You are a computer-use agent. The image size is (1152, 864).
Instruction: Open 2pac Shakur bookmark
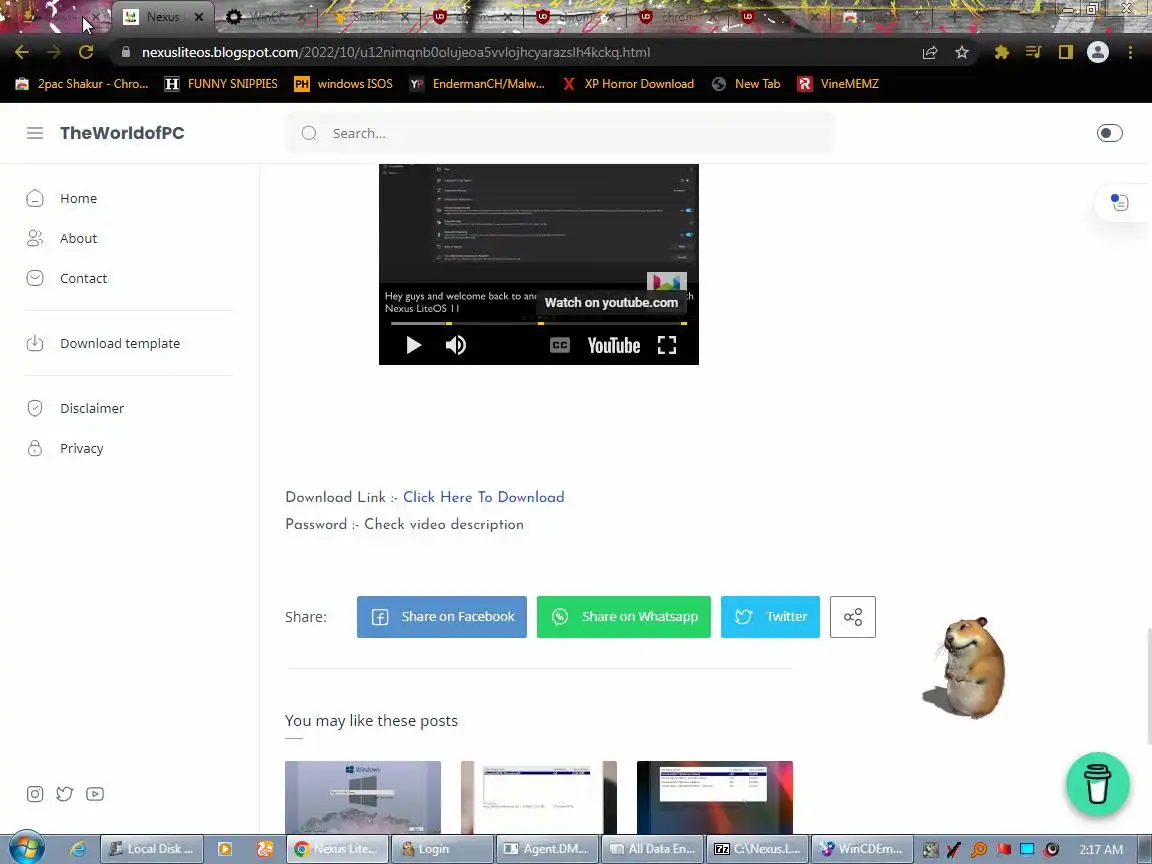pyautogui.click(x=82, y=84)
